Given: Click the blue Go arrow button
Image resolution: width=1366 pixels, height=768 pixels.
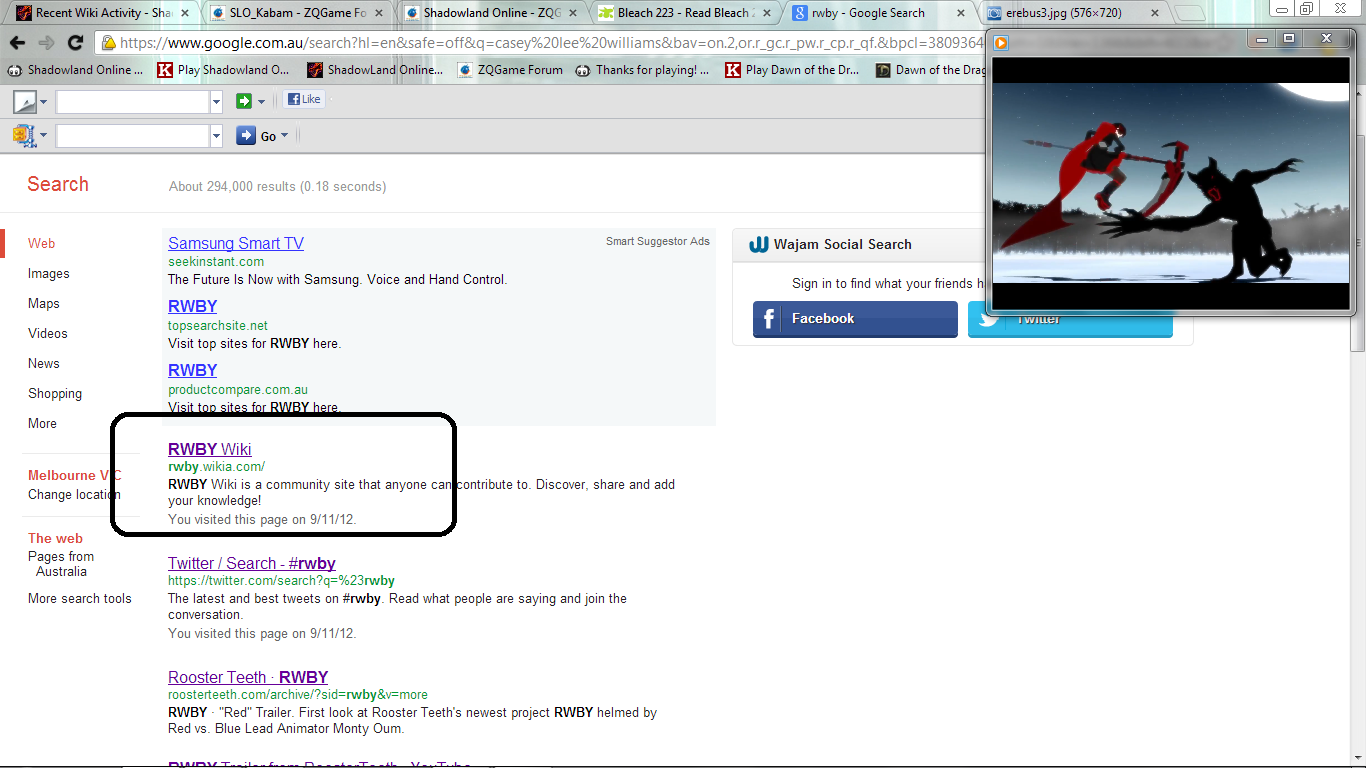Looking at the screenshot, I should coord(246,136).
